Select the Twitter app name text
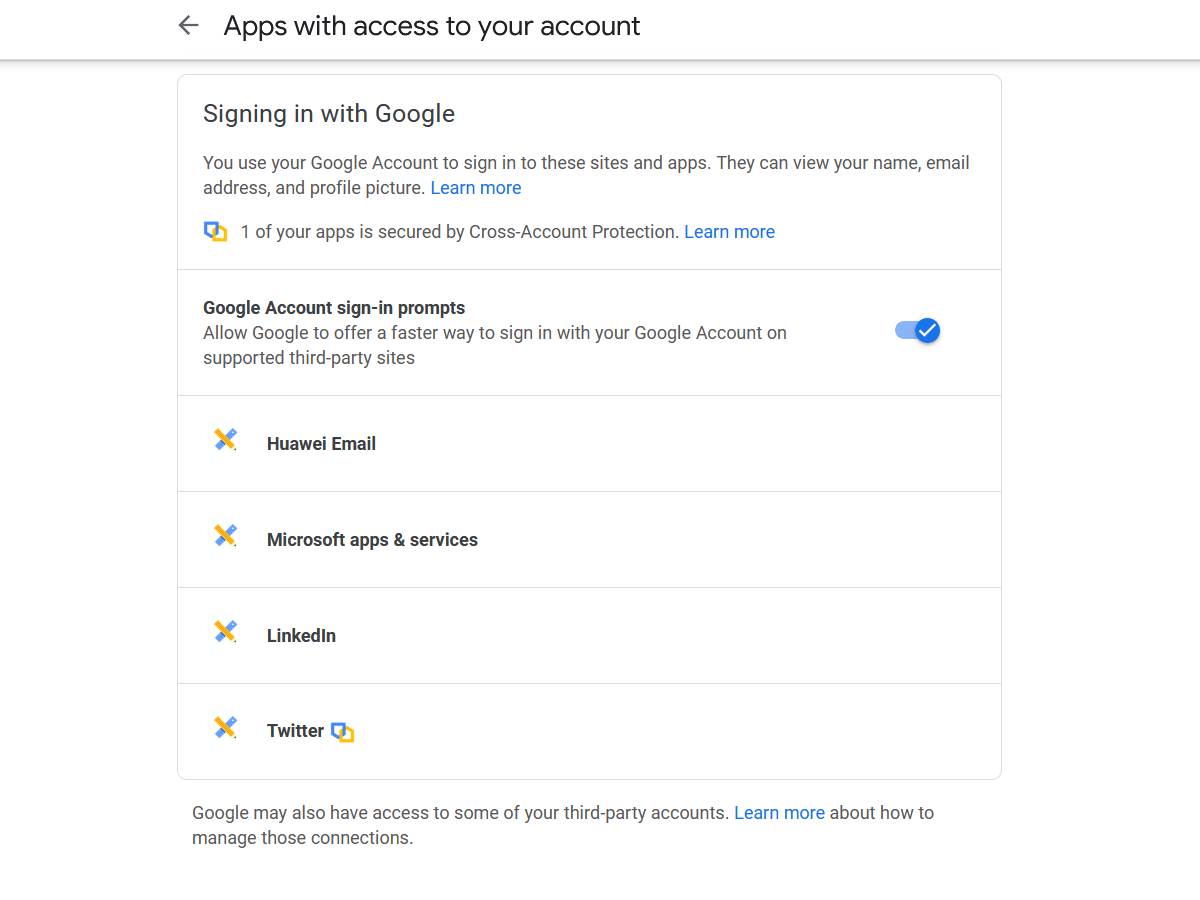The height and width of the screenshot is (900, 1200). tap(296, 730)
